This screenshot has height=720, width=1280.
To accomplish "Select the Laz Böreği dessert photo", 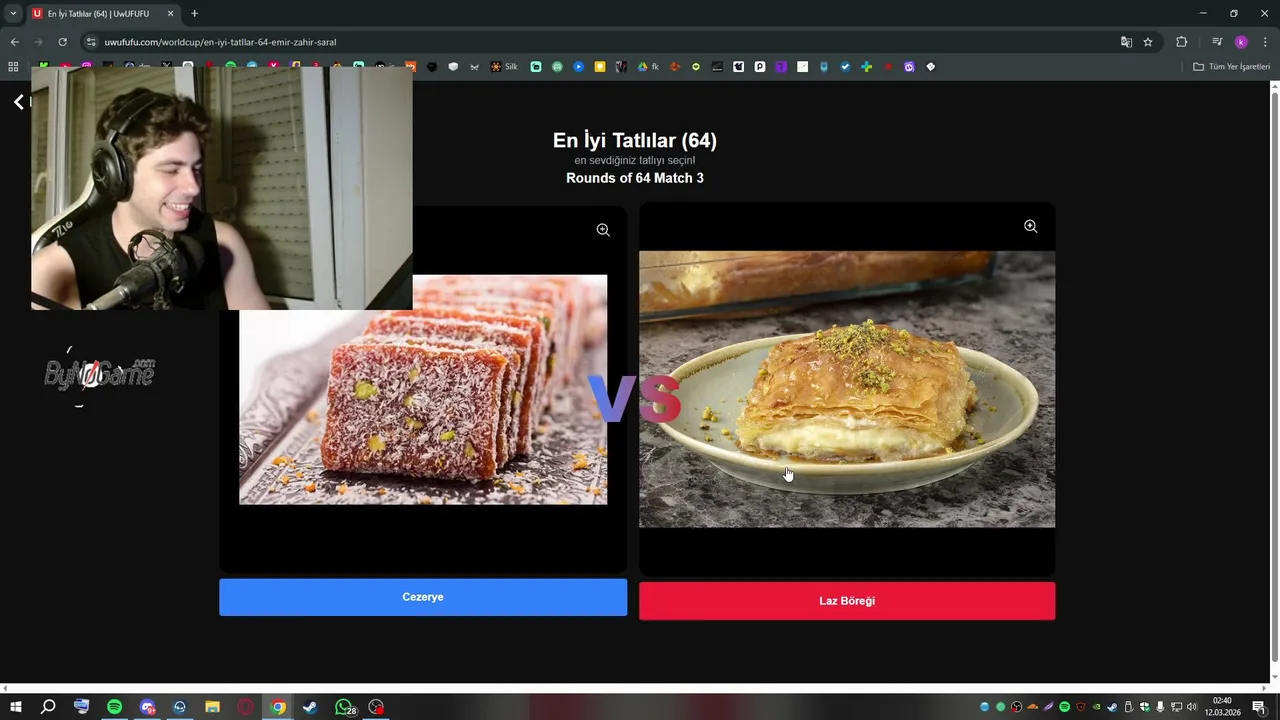I will [847, 389].
